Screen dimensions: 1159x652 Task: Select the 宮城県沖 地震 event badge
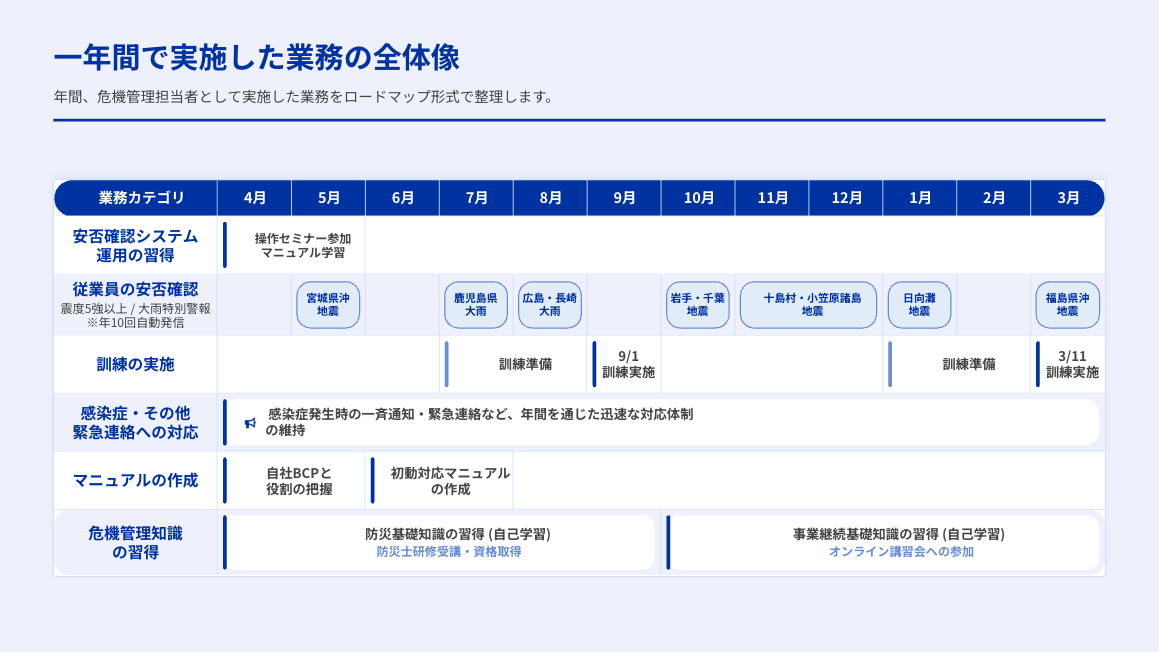click(328, 305)
